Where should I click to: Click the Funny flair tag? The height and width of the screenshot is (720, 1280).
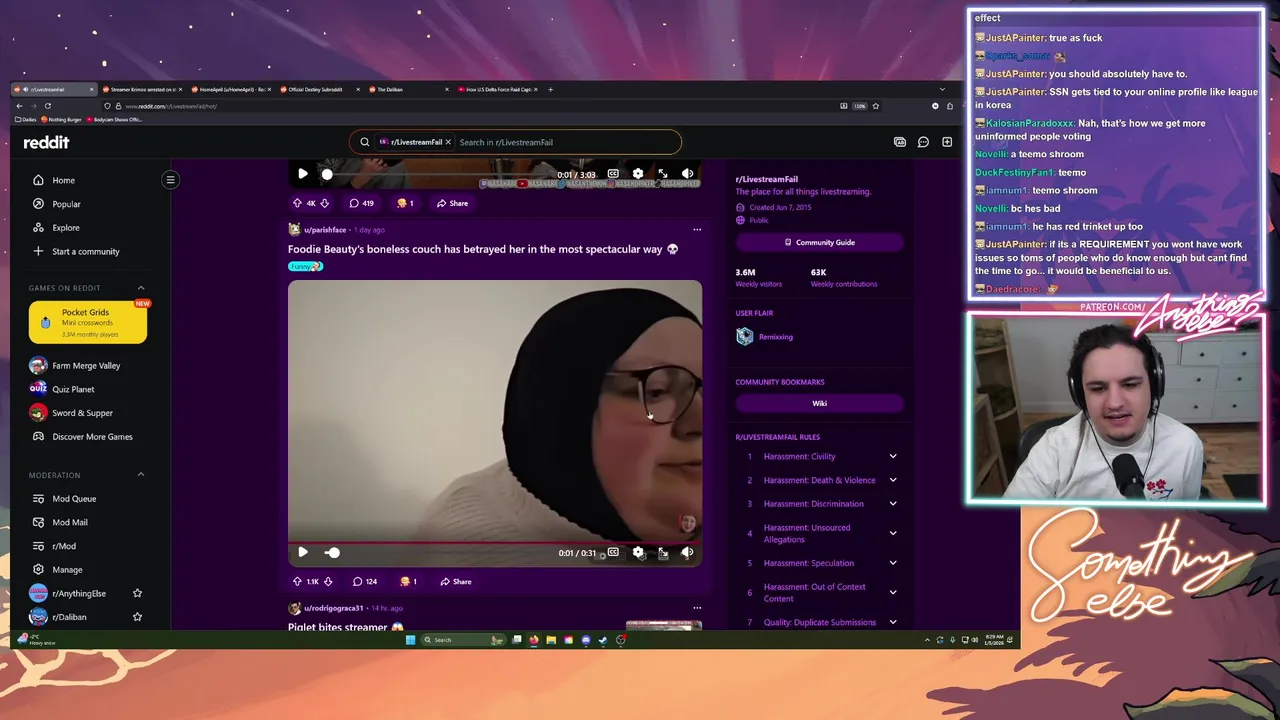coord(306,267)
